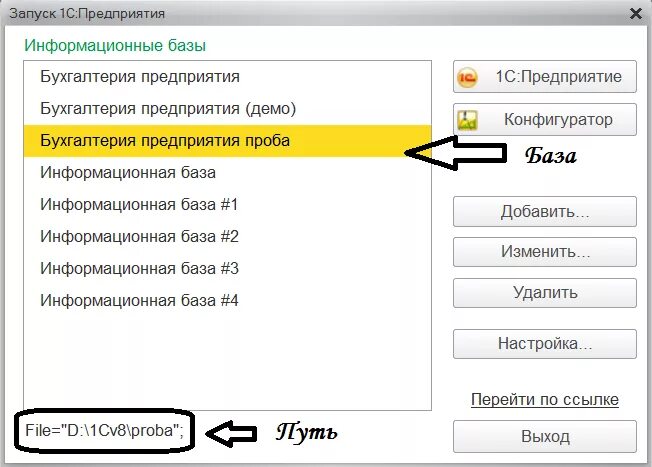The image size is (652, 467).
Task: Click the File="D:\1Cv8\proba" path text
Action: pyautogui.click(x=104, y=431)
